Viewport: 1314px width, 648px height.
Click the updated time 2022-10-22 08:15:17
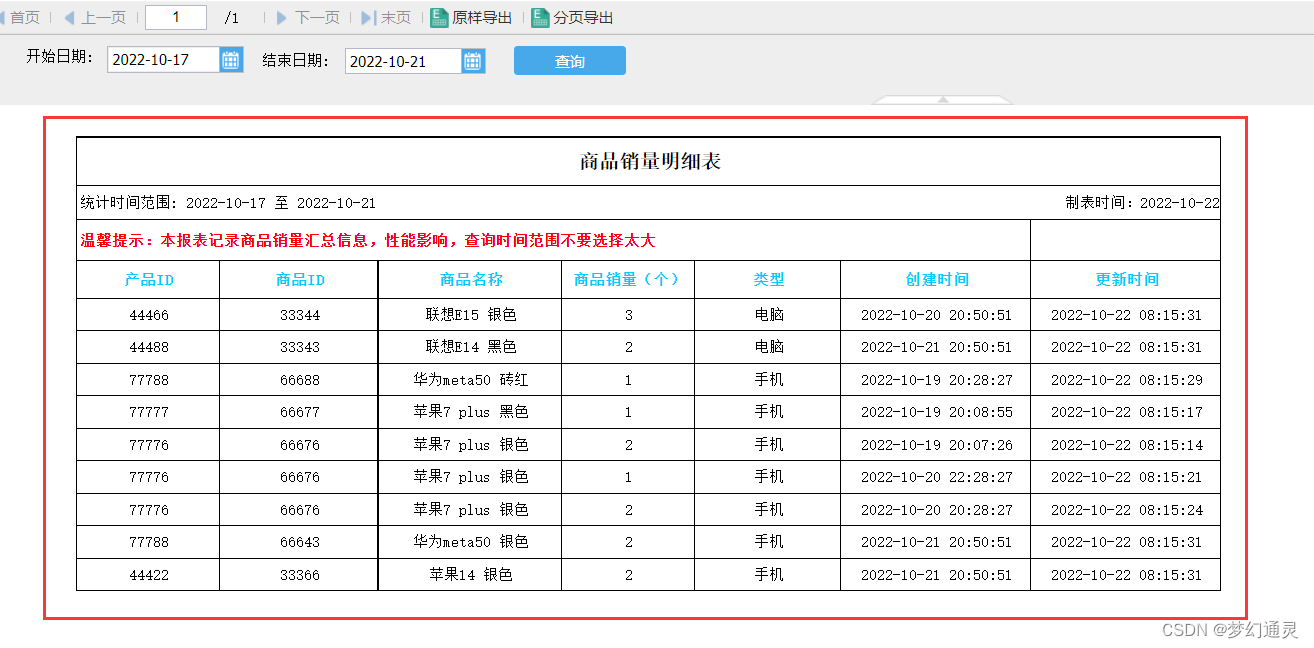[1127, 412]
